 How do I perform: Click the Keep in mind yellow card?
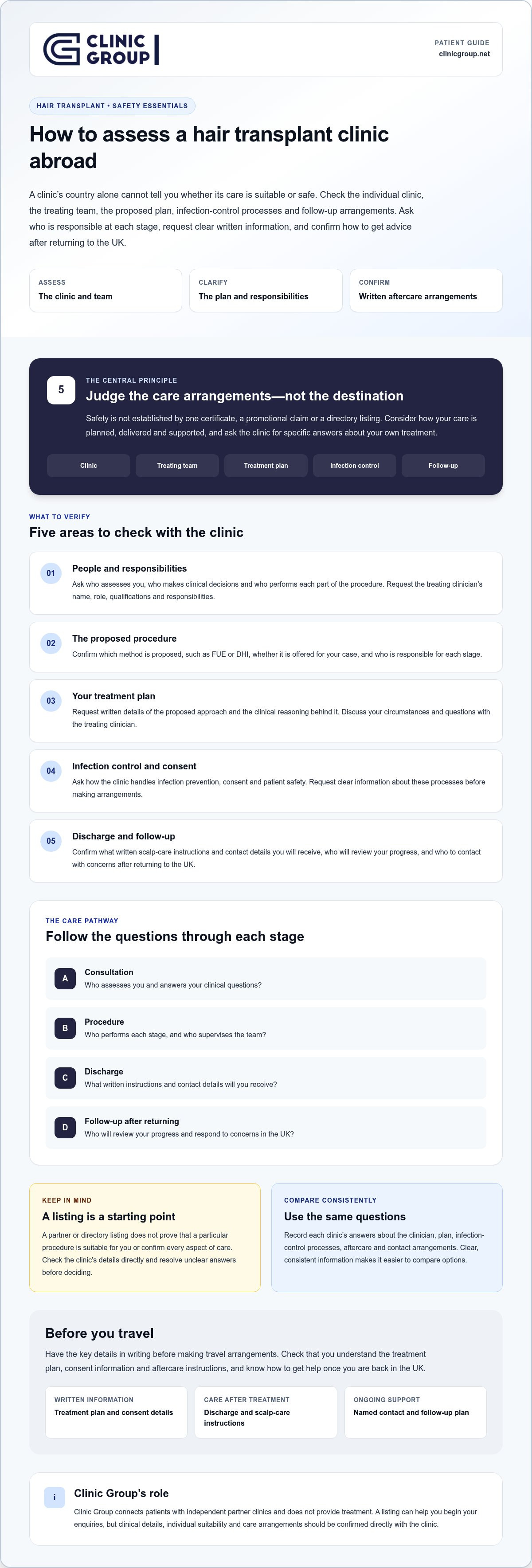coord(145,1237)
